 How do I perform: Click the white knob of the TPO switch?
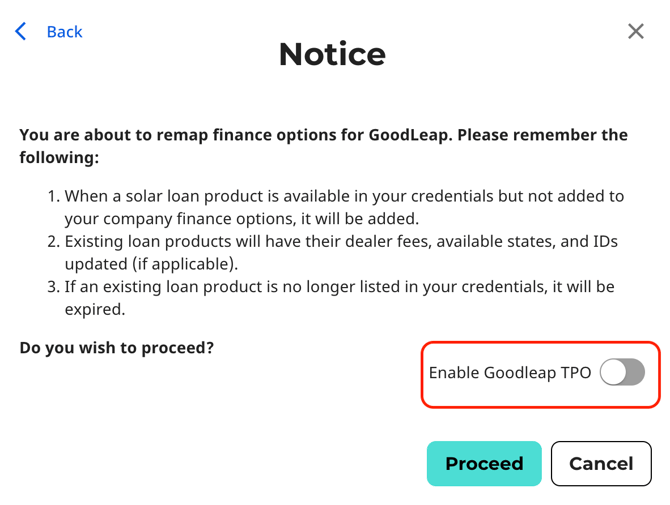(613, 373)
